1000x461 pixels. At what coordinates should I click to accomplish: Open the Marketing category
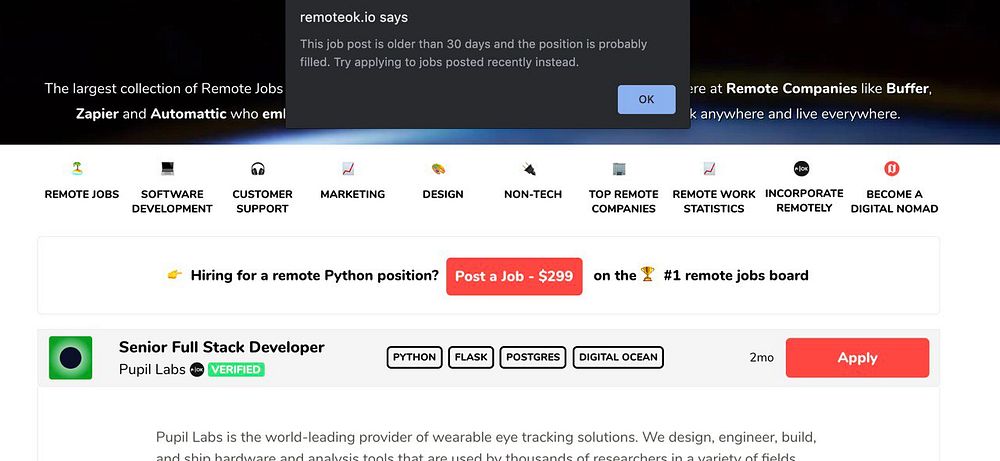pyautogui.click(x=353, y=194)
